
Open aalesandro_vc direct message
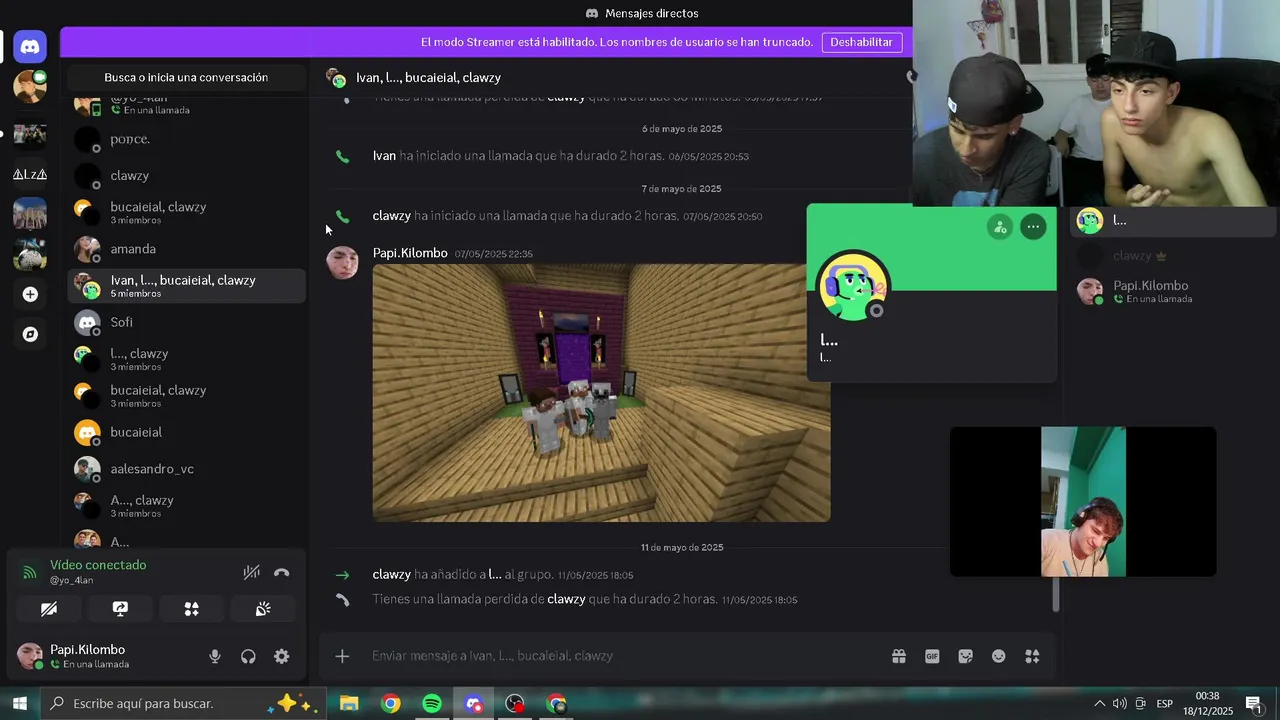[186, 468]
